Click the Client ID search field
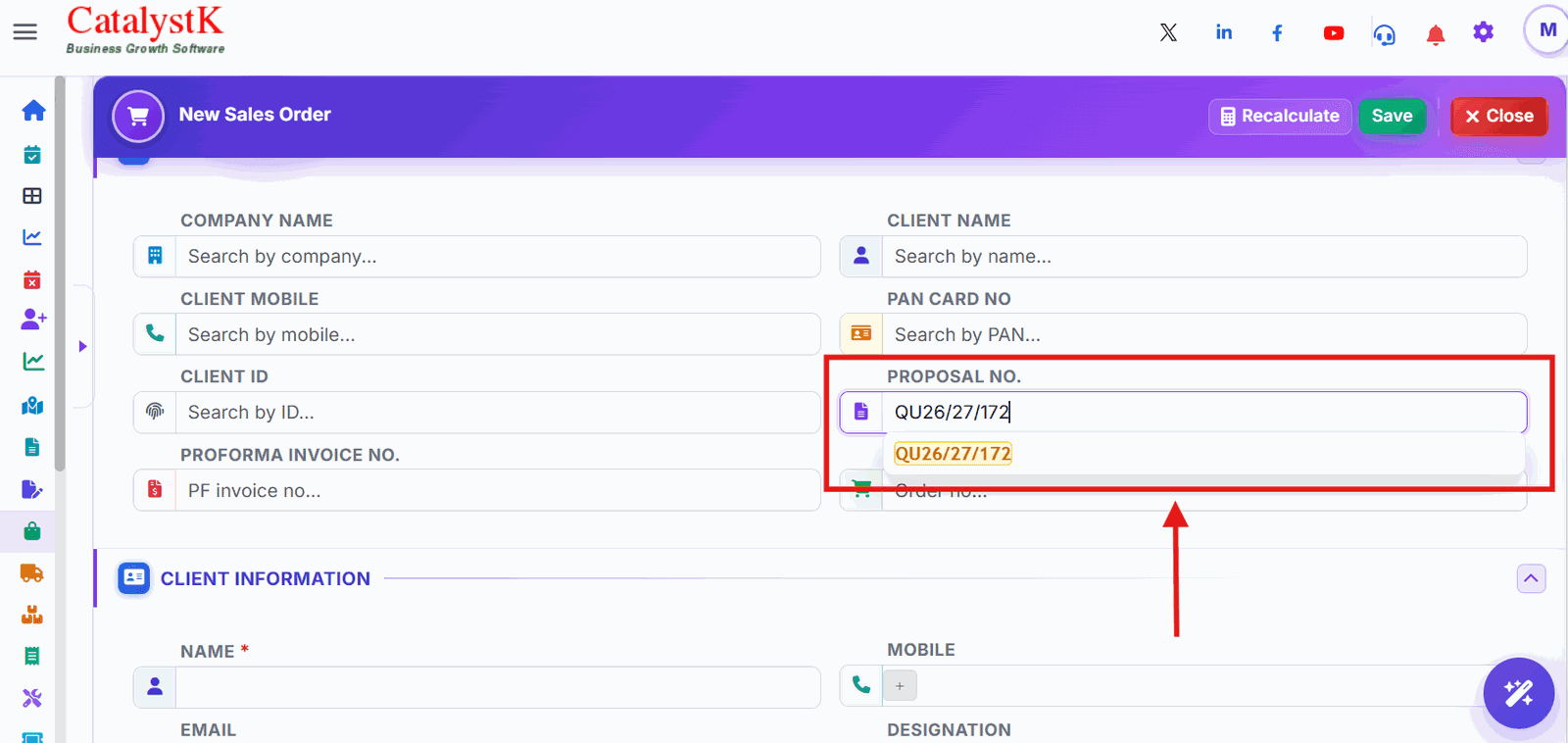The image size is (1568, 743). [x=498, y=413]
